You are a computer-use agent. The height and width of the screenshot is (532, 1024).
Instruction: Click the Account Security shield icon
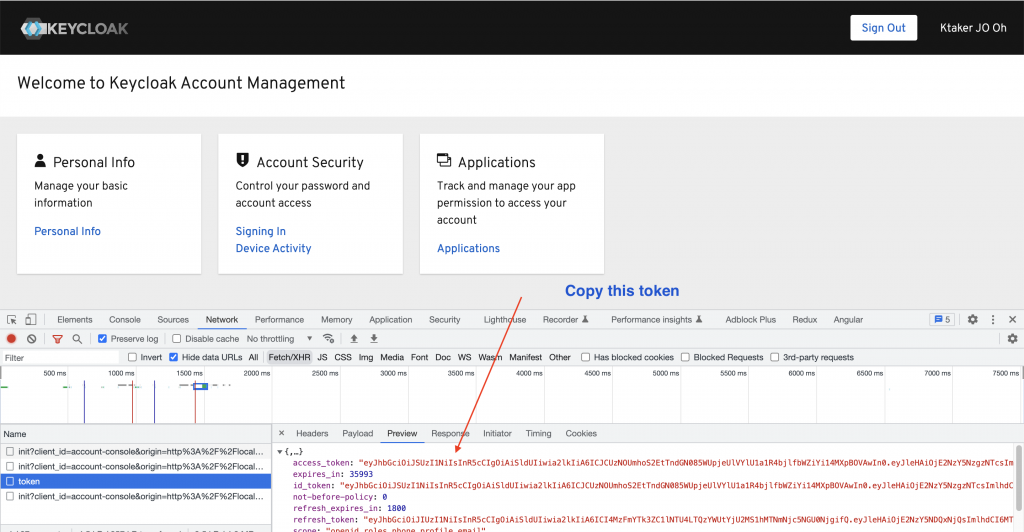point(242,160)
